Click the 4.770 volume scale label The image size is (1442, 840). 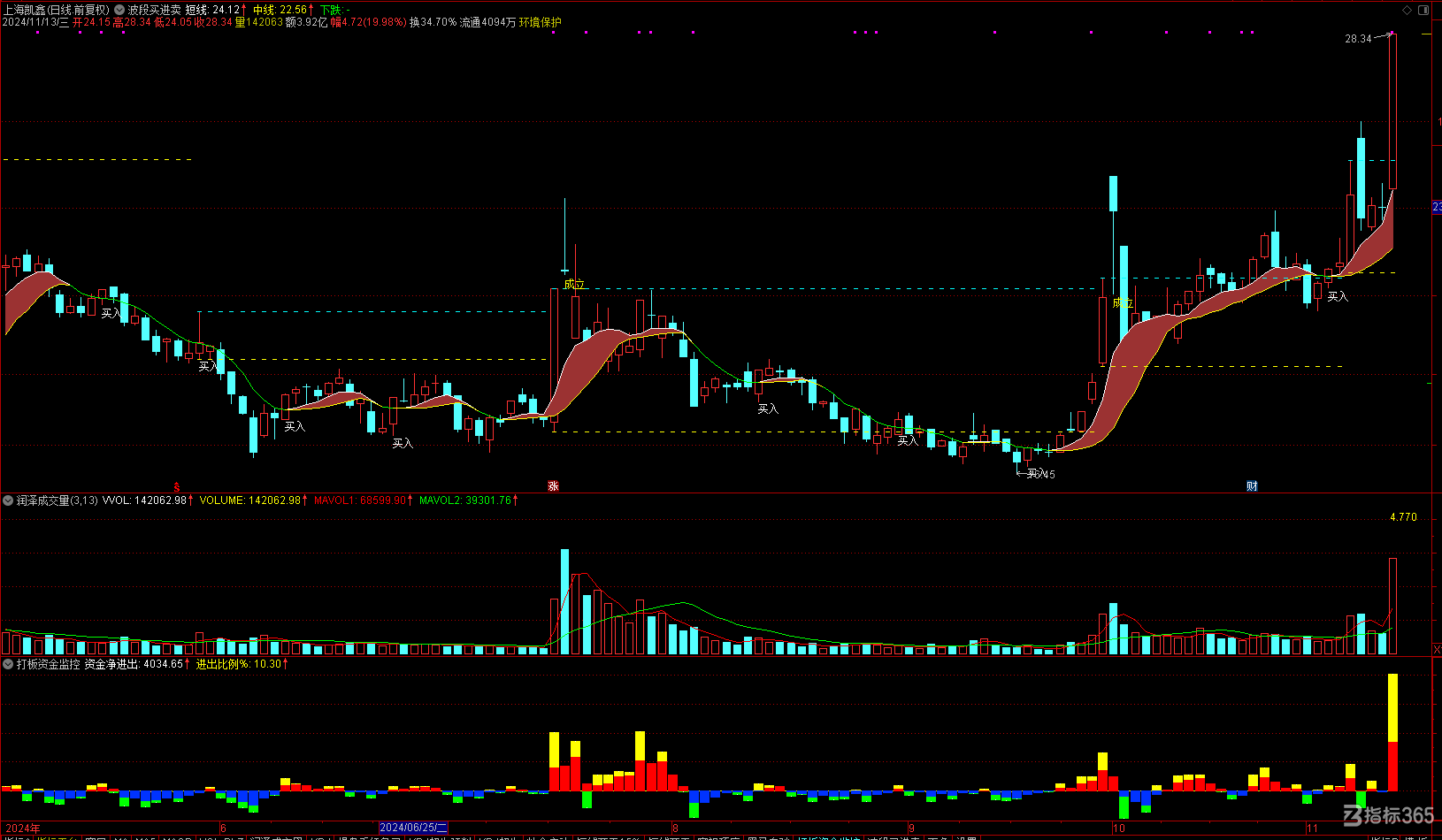[1403, 517]
